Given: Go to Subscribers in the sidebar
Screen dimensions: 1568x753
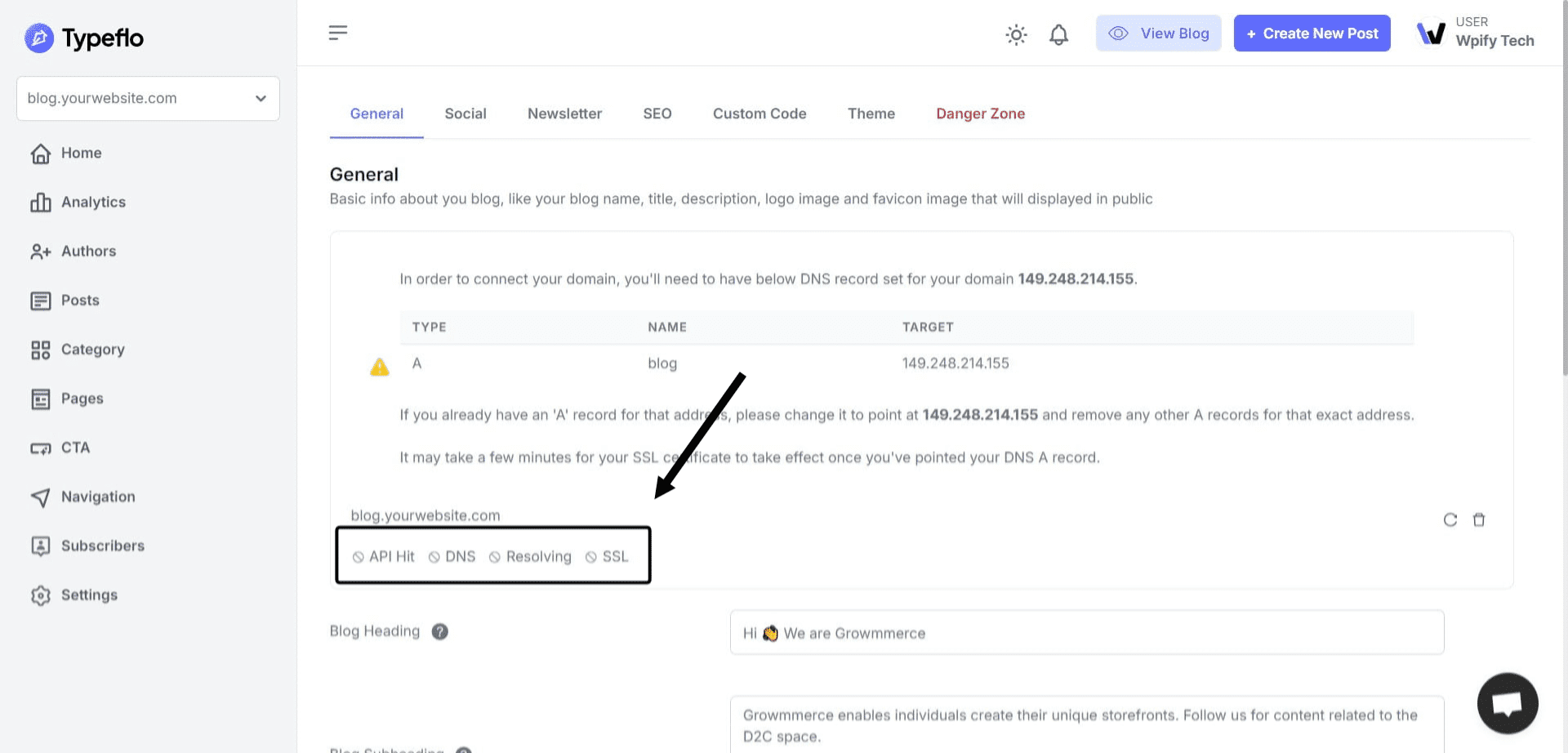Looking at the screenshot, I should (x=102, y=546).
